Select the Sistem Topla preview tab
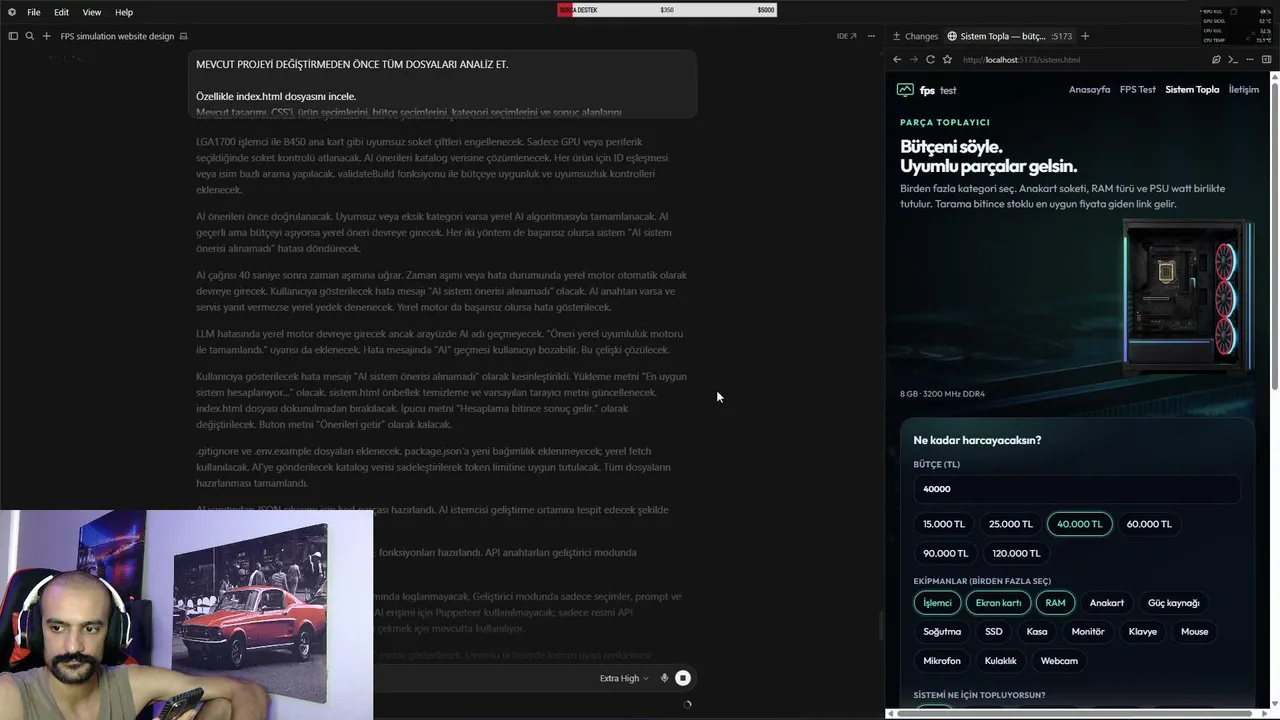The height and width of the screenshot is (720, 1280). coord(1010,36)
